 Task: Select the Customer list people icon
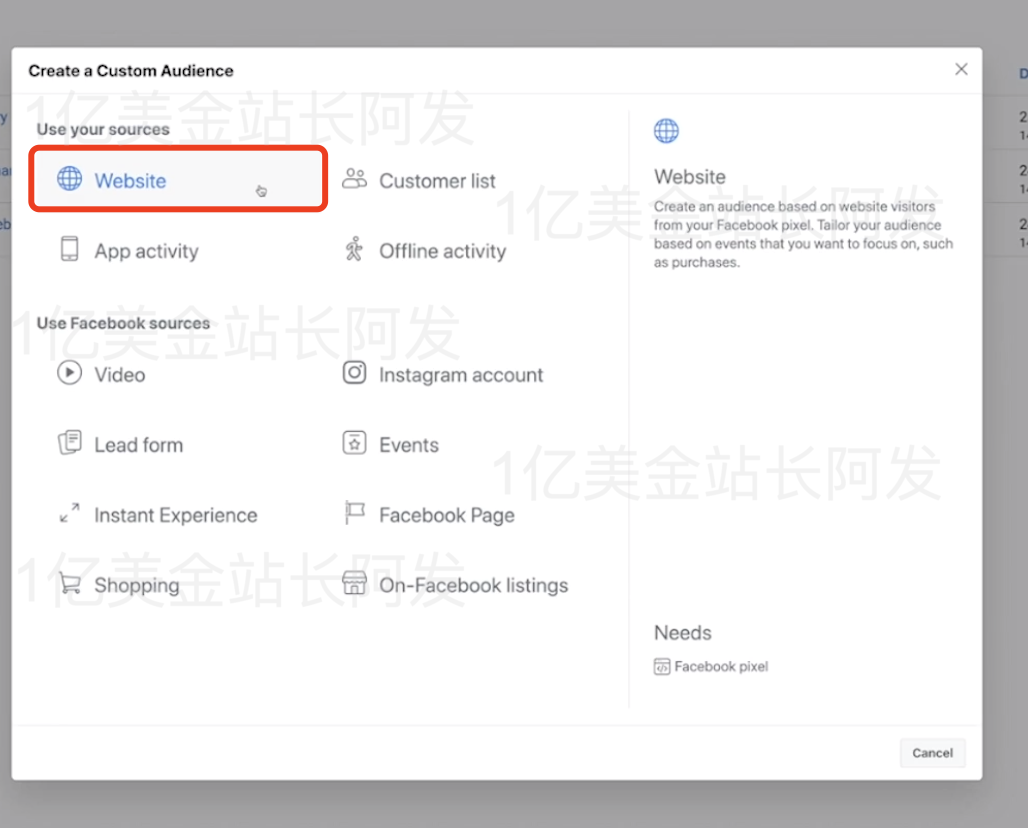point(355,180)
